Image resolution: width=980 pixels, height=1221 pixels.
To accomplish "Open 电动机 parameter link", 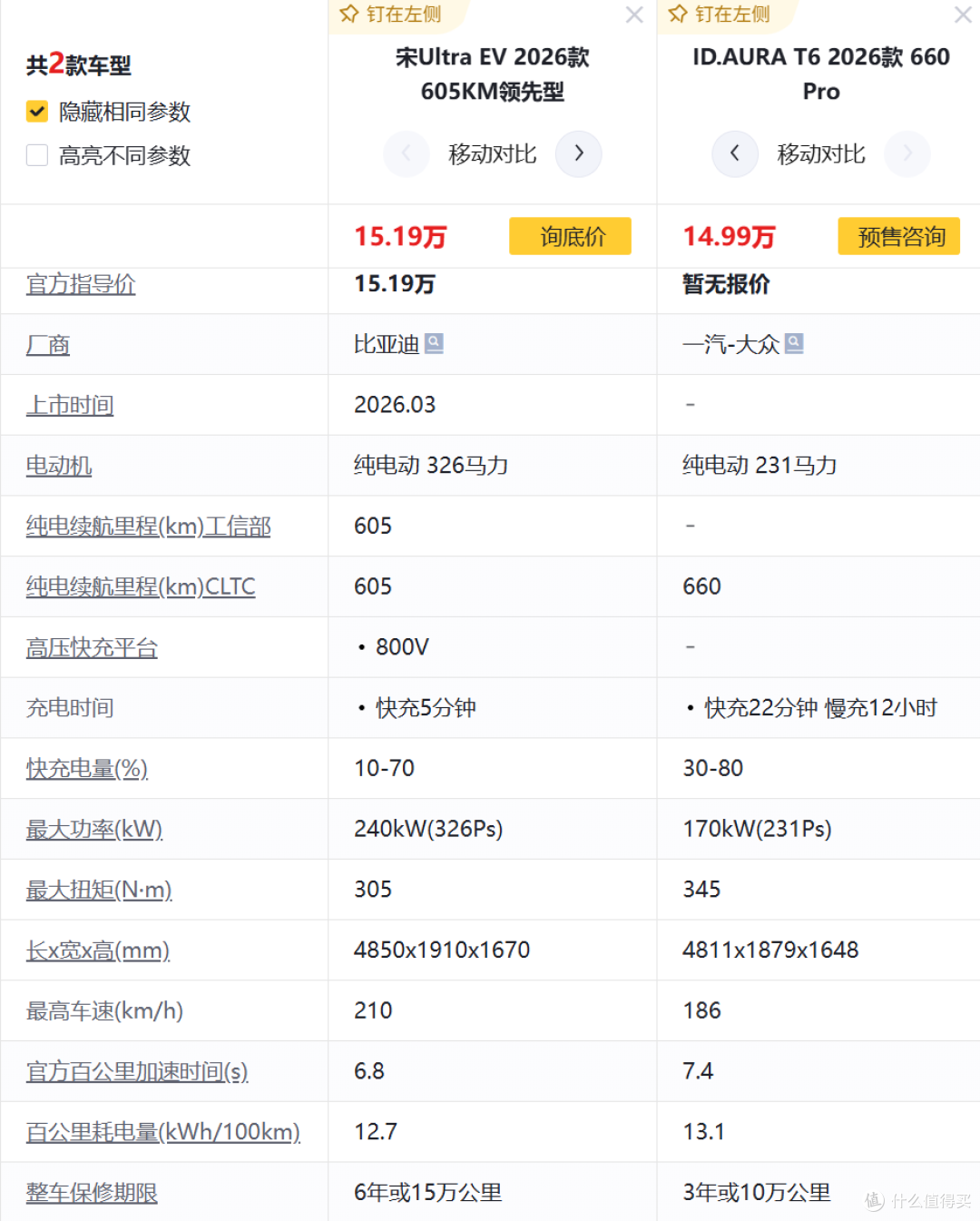I will pyautogui.click(x=59, y=466).
